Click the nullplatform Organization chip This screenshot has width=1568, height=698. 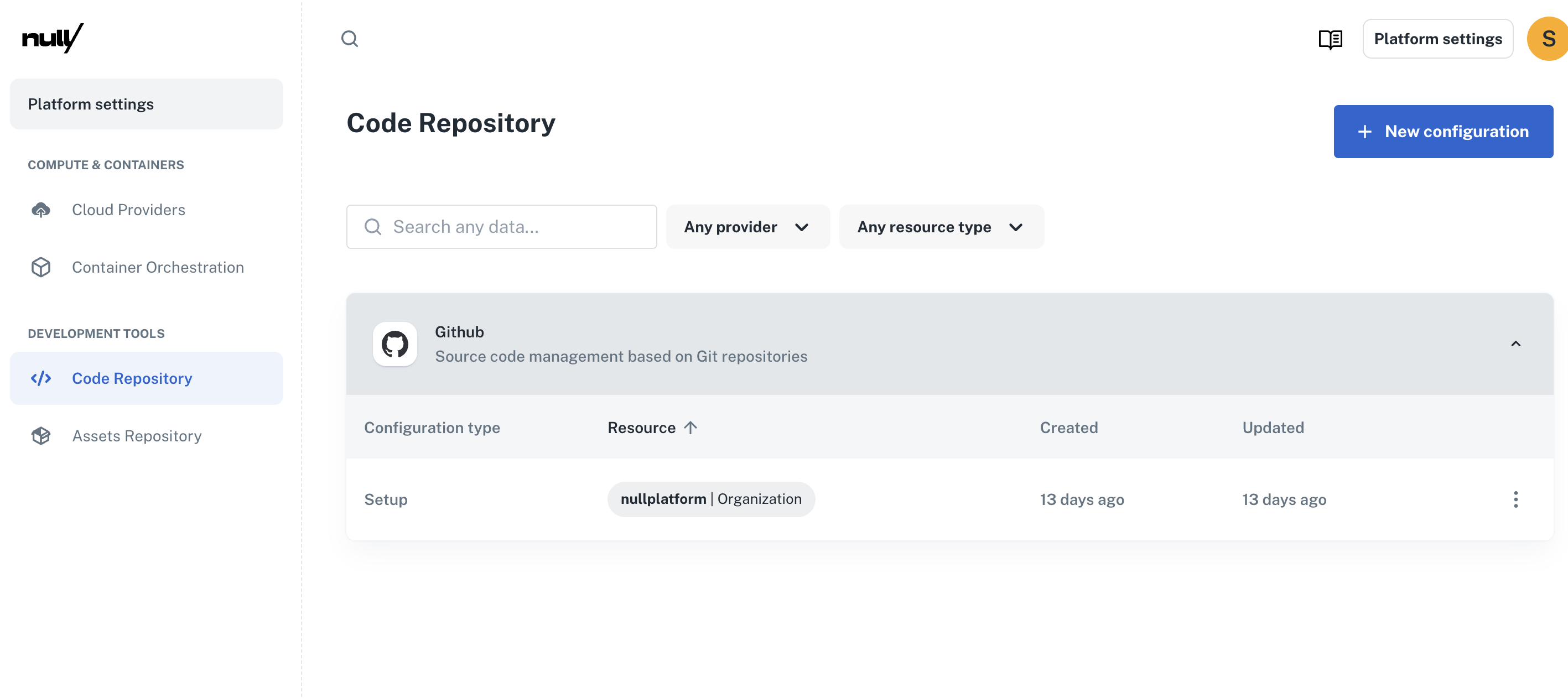pyautogui.click(x=711, y=499)
